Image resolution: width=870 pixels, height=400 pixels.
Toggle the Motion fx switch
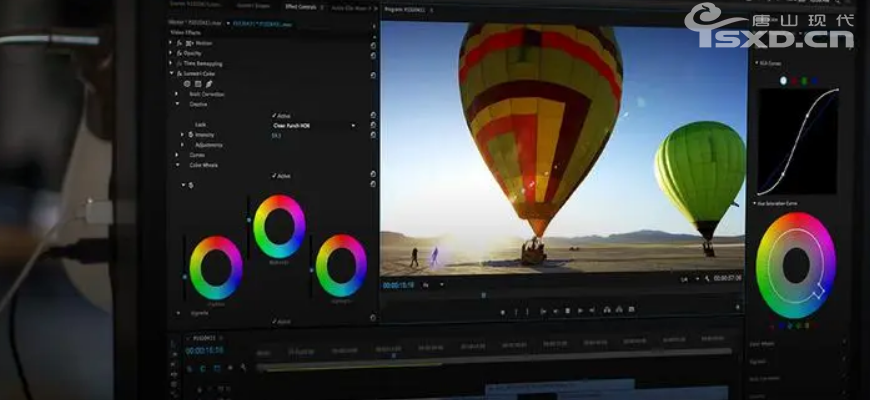pos(179,43)
